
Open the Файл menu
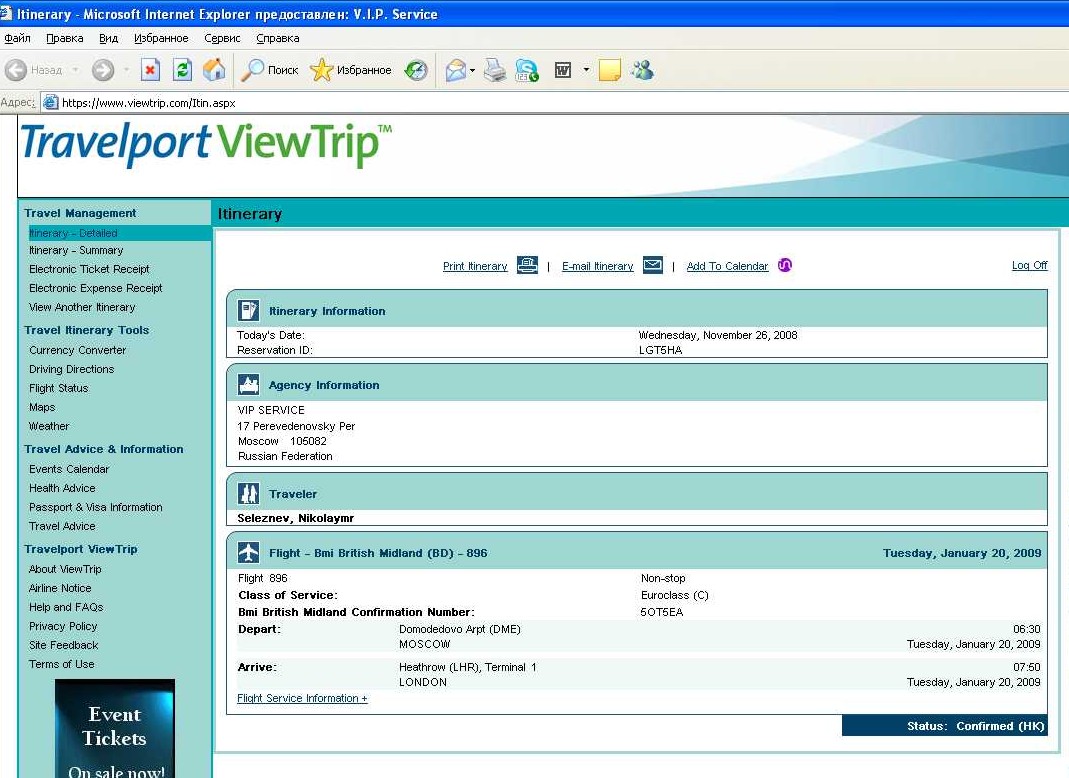click(x=18, y=38)
